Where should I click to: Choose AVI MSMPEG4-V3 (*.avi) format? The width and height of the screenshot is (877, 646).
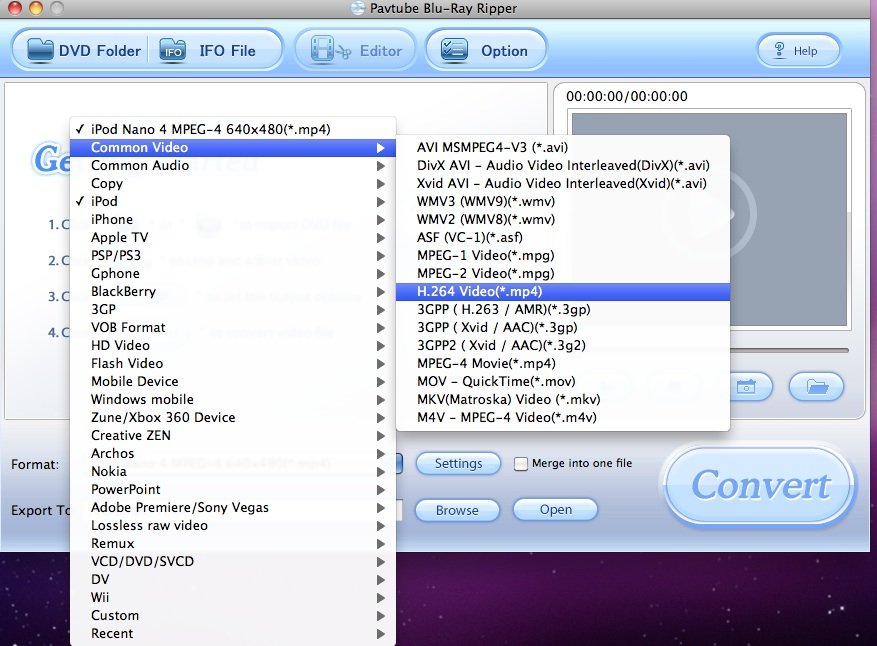pos(563,148)
